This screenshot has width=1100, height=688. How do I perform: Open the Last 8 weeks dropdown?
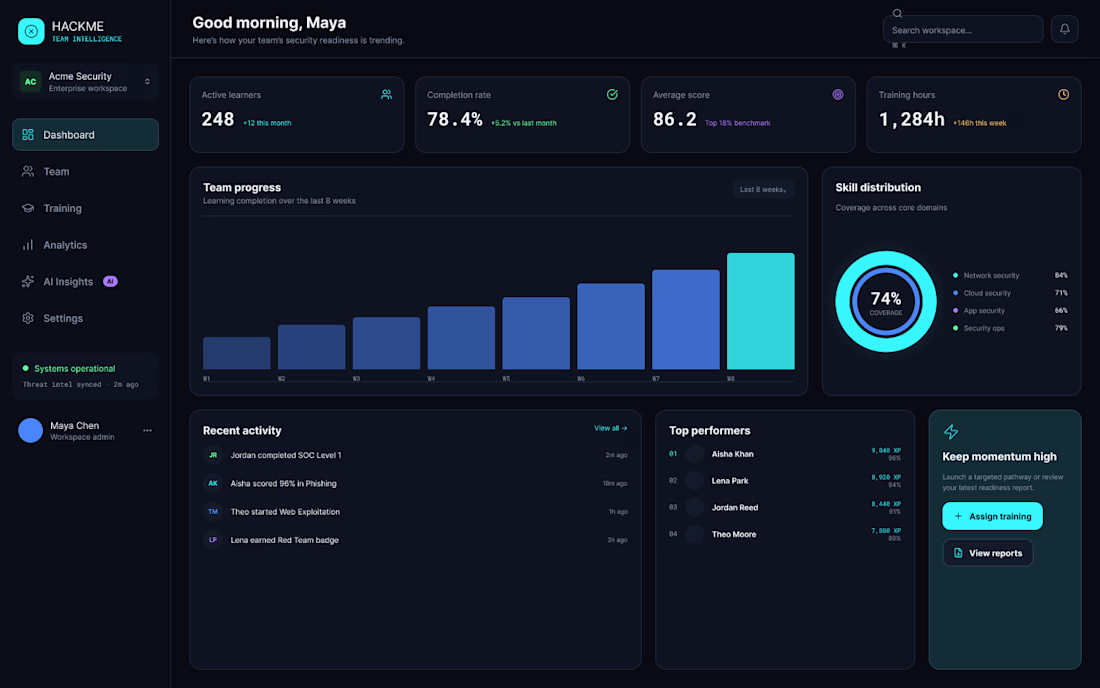(763, 189)
